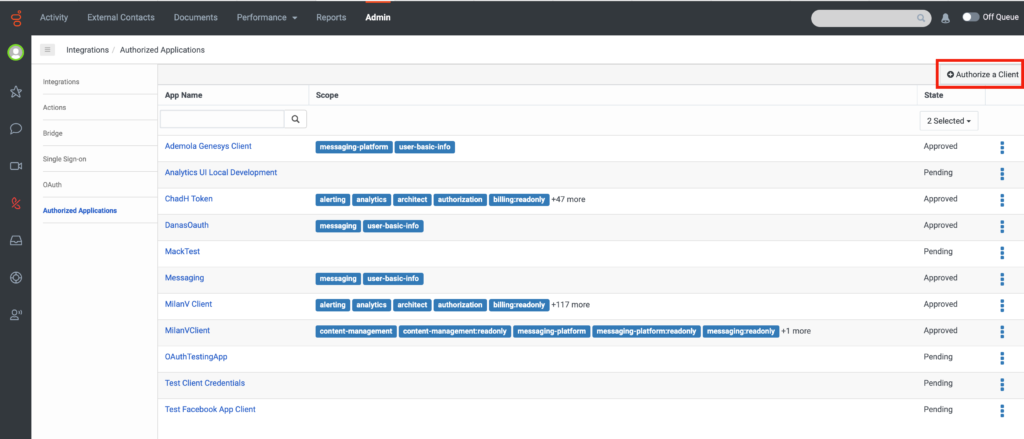The image size is (1024, 439).
Task: Click the red phone calls icon
Action: coord(16,203)
